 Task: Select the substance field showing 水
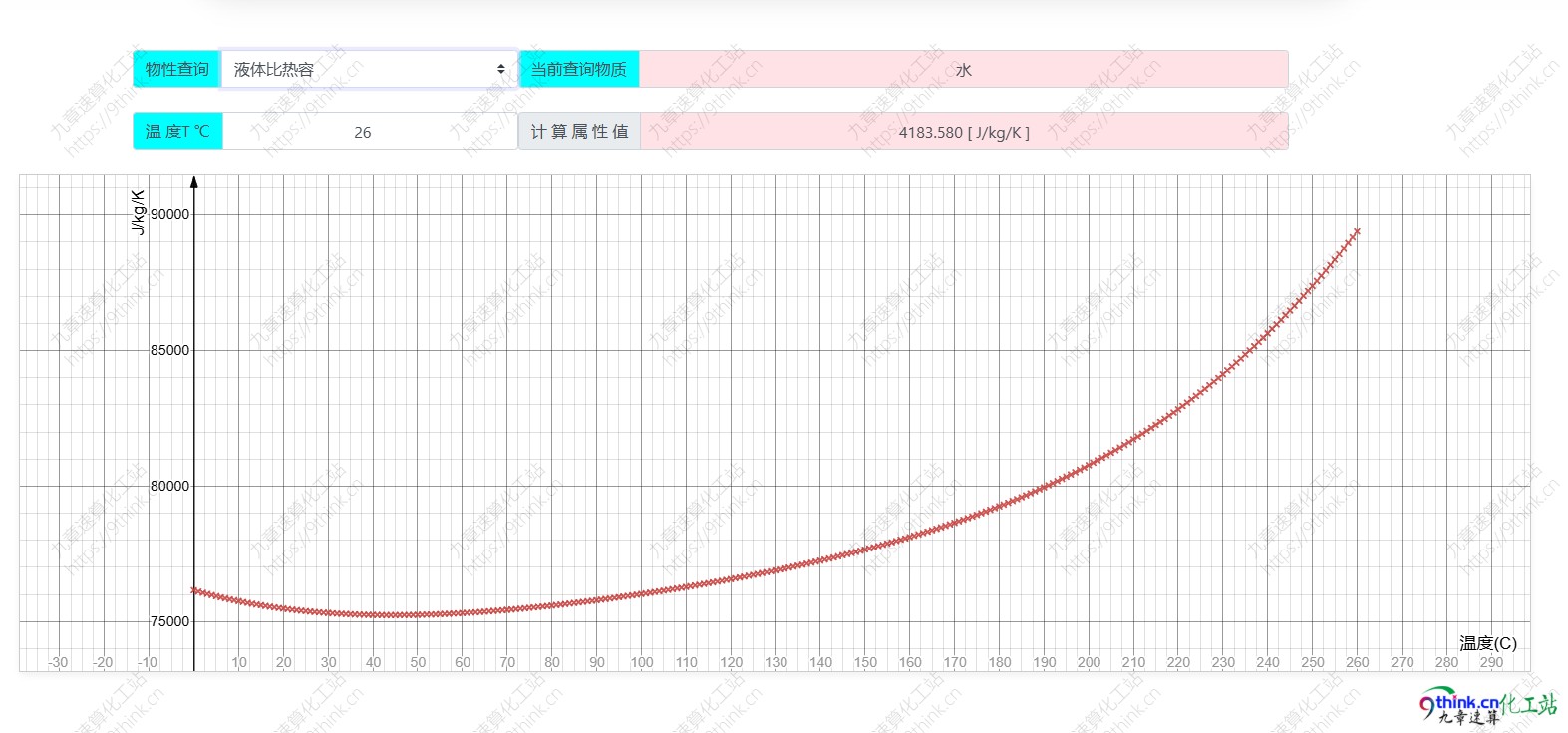point(963,70)
